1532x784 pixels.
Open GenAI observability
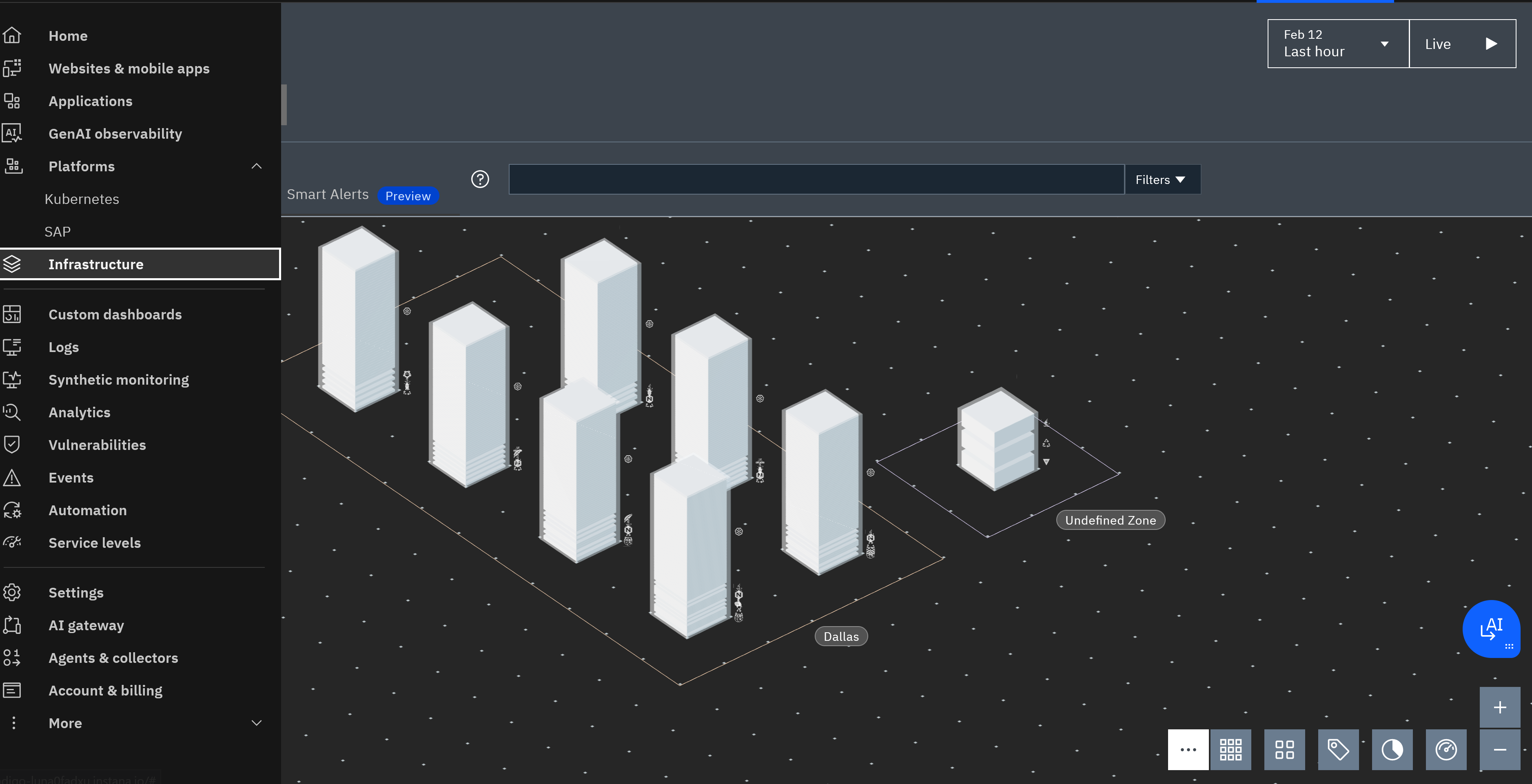(140, 134)
